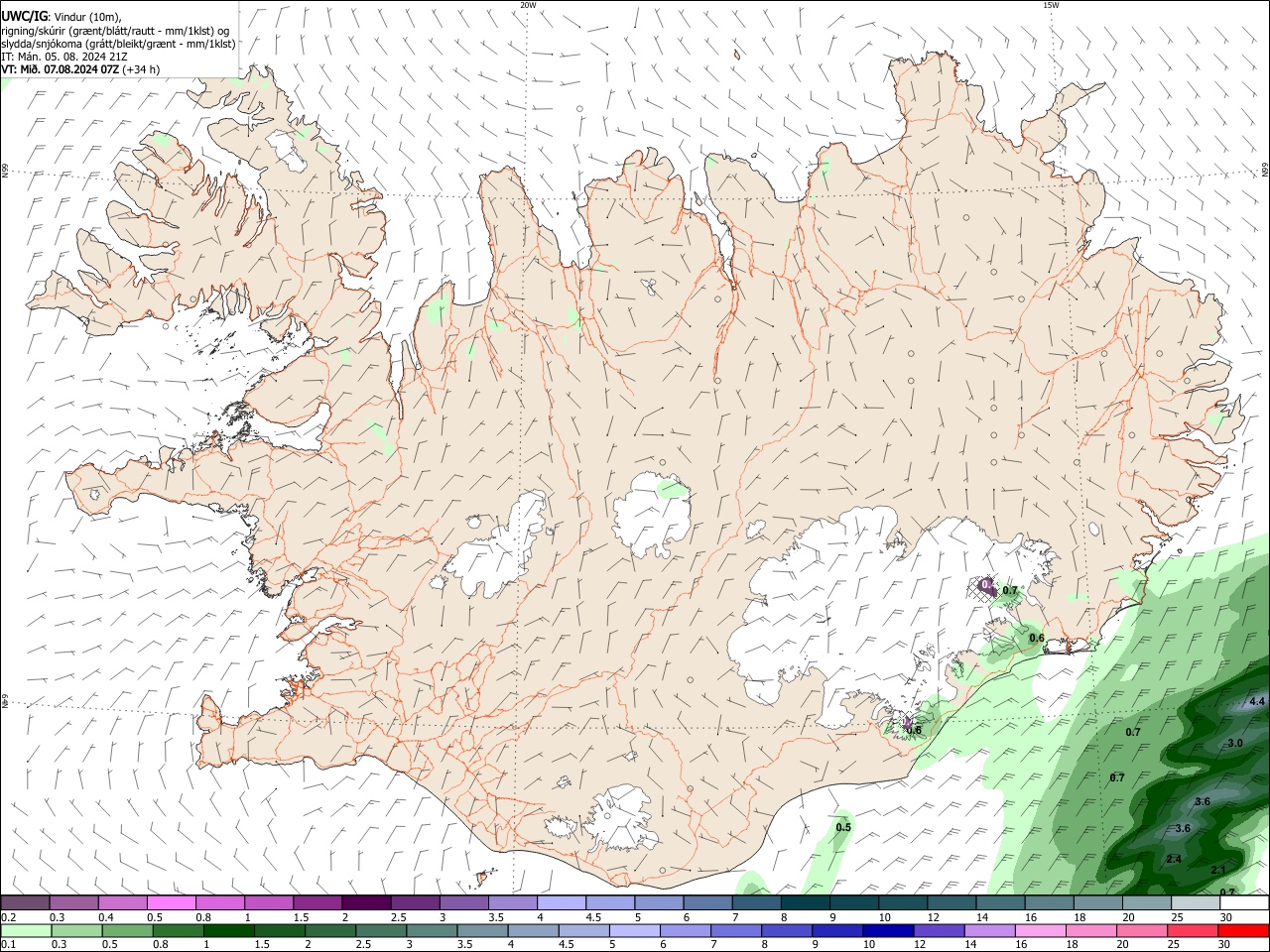The image size is (1270, 952).
Task: Click the 'rigning/skúrir' legend description line
Action: point(115,31)
